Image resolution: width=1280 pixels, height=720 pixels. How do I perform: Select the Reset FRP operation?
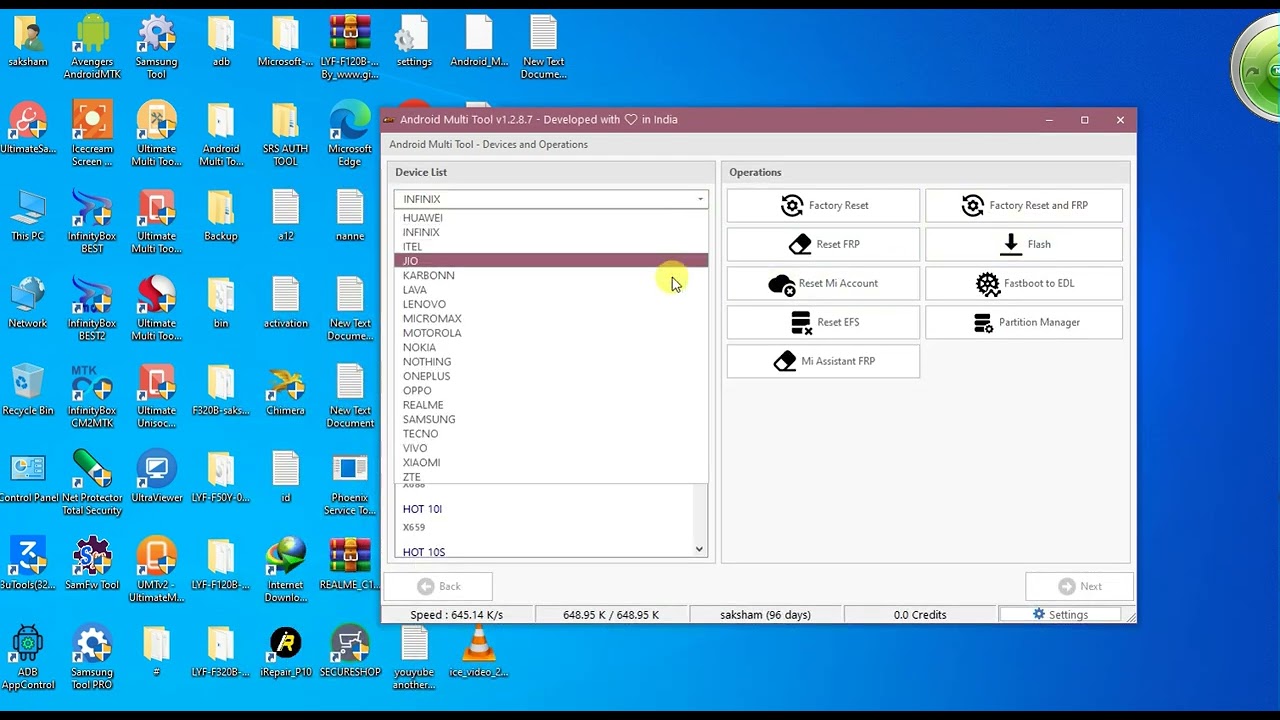point(823,244)
